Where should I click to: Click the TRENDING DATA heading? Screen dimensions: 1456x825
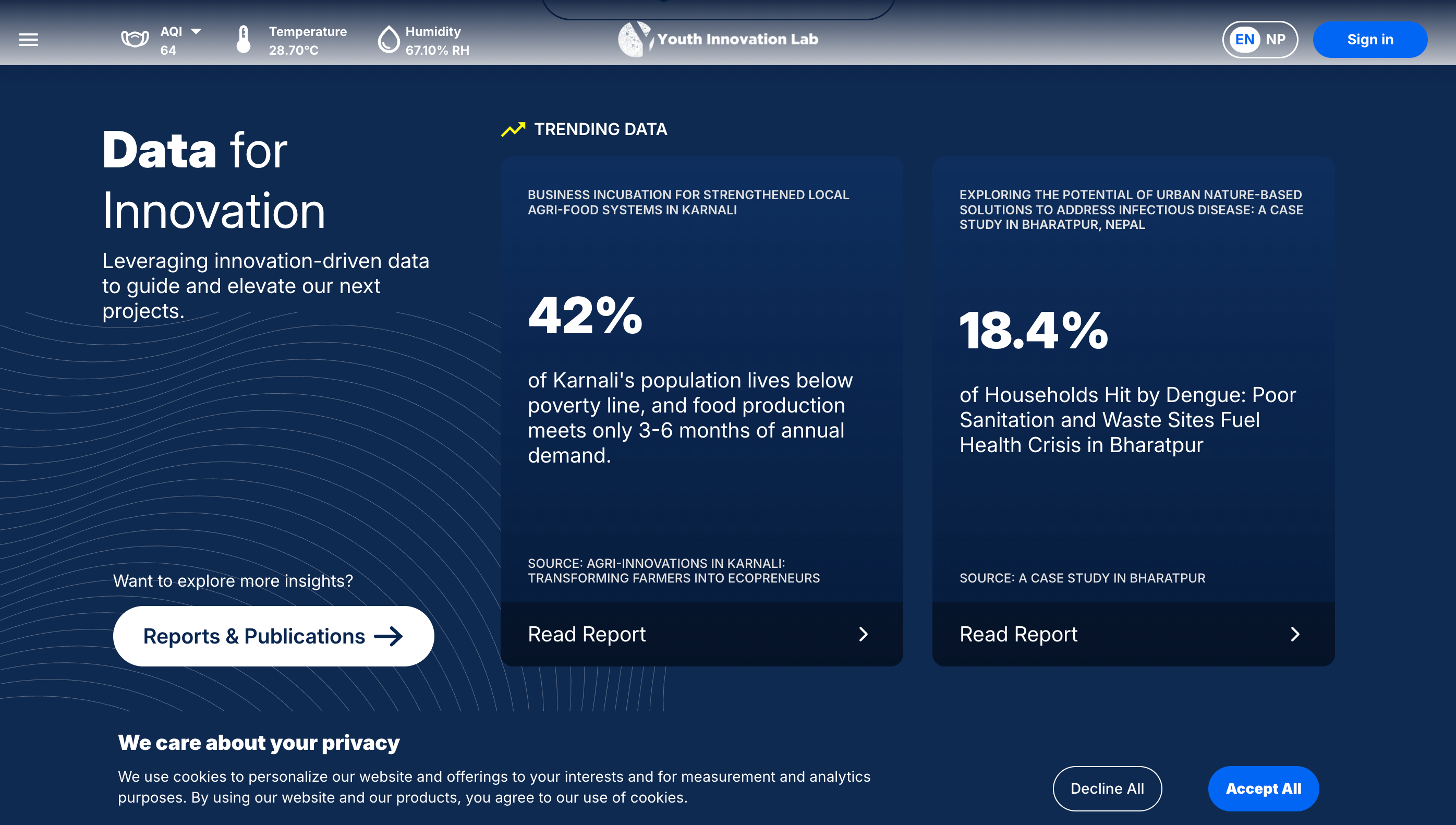click(x=601, y=129)
